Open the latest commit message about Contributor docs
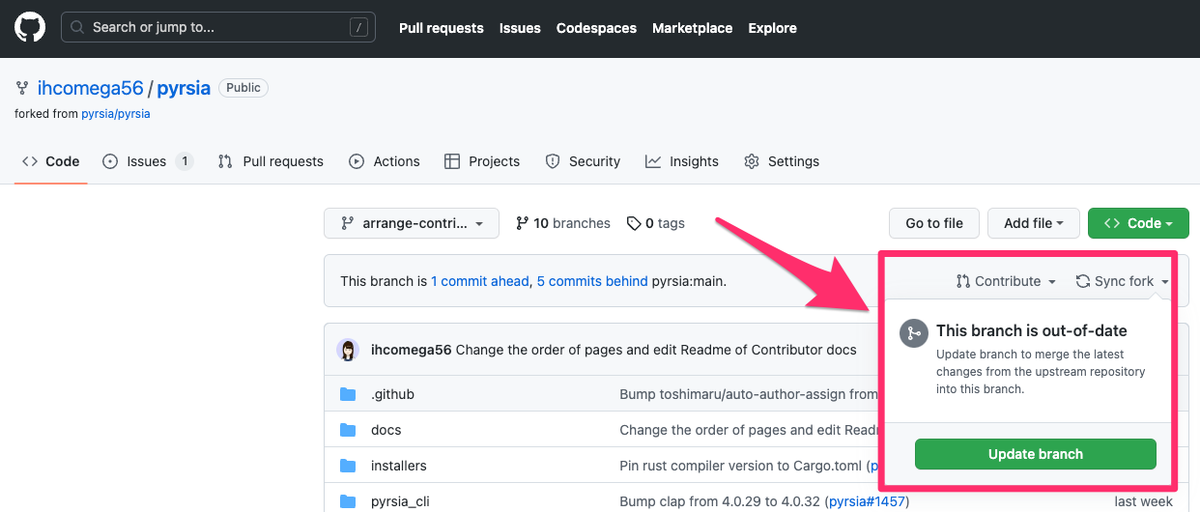This screenshot has width=1200, height=512. pyautogui.click(x=656, y=350)
